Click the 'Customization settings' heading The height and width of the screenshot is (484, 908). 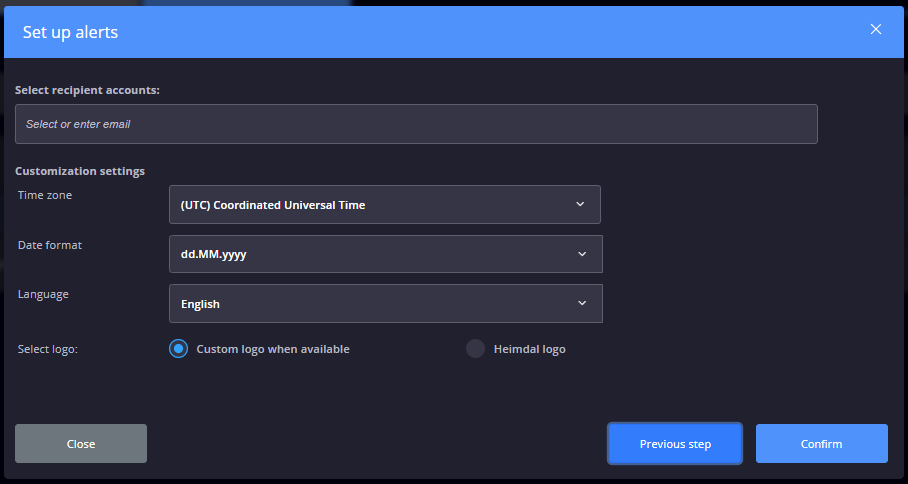[80, 171]
